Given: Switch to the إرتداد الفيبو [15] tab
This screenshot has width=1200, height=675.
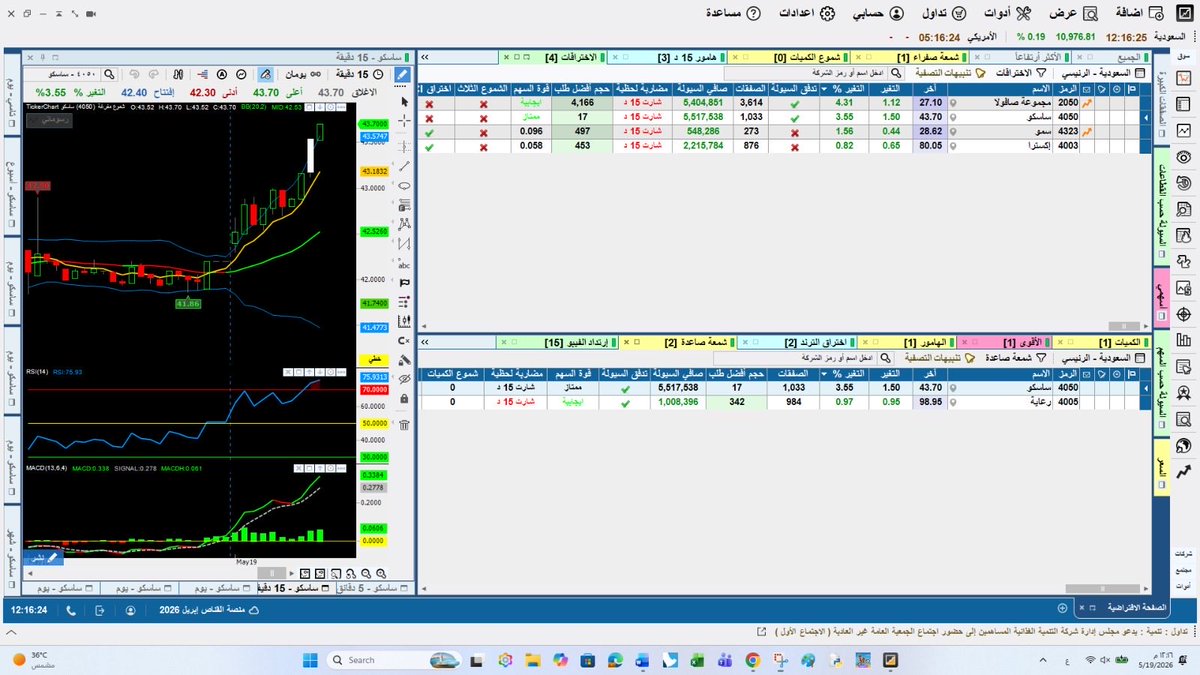Looking at the screenshot, I should click(560, 343).
